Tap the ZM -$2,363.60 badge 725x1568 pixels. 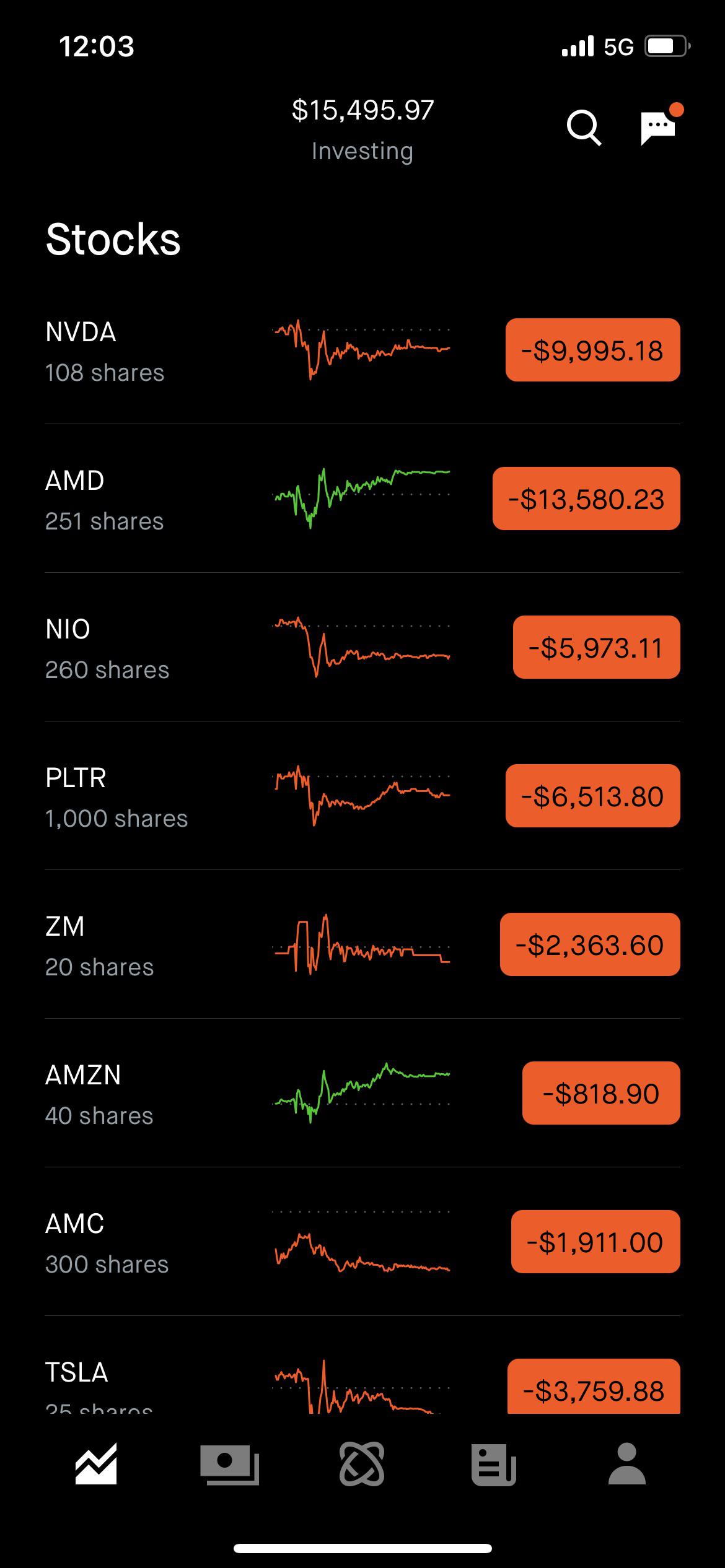coord(590,944)
